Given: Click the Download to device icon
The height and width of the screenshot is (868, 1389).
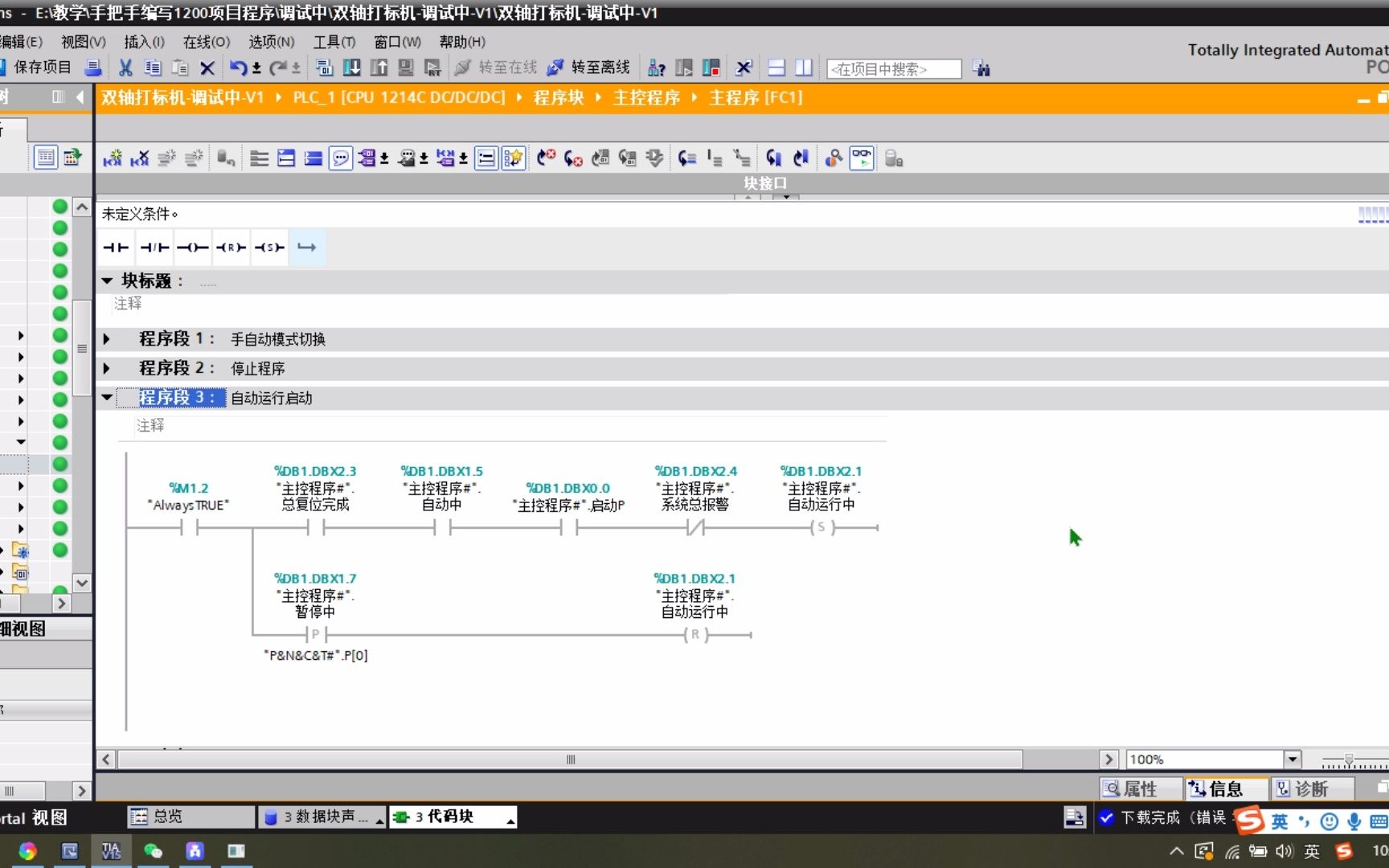Looking at the screenshot, I should pos(351,68).
